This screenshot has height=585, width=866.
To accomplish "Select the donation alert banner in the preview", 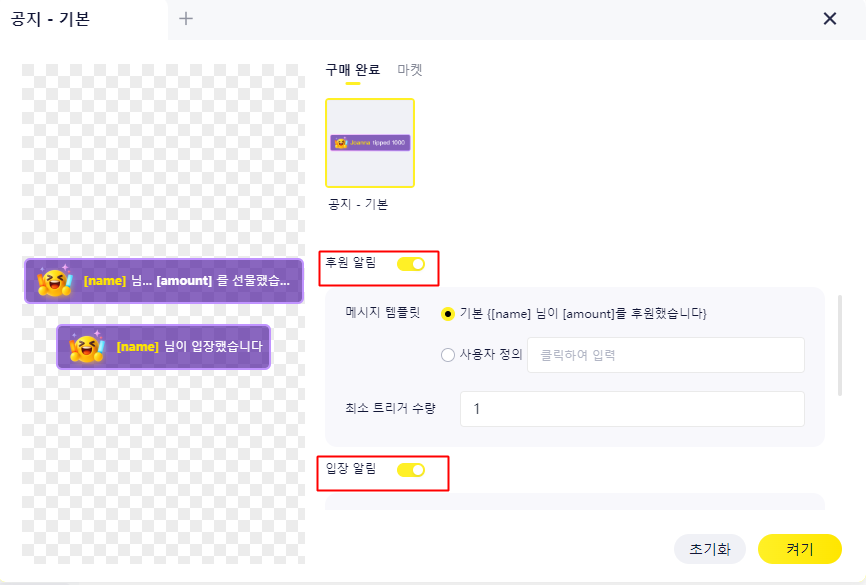I will (163, 281).
